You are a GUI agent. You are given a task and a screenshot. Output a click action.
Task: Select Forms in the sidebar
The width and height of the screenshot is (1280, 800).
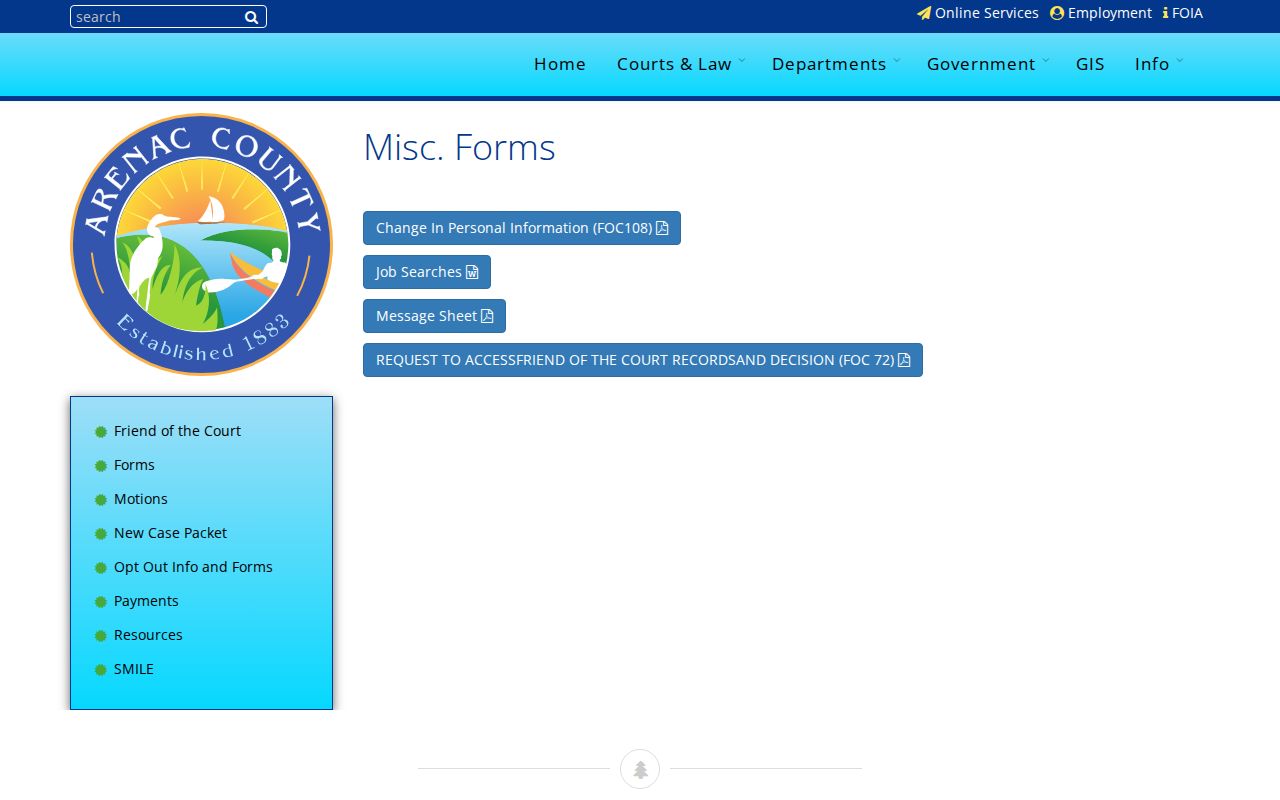pyautogui.click(x=134, y=465)
